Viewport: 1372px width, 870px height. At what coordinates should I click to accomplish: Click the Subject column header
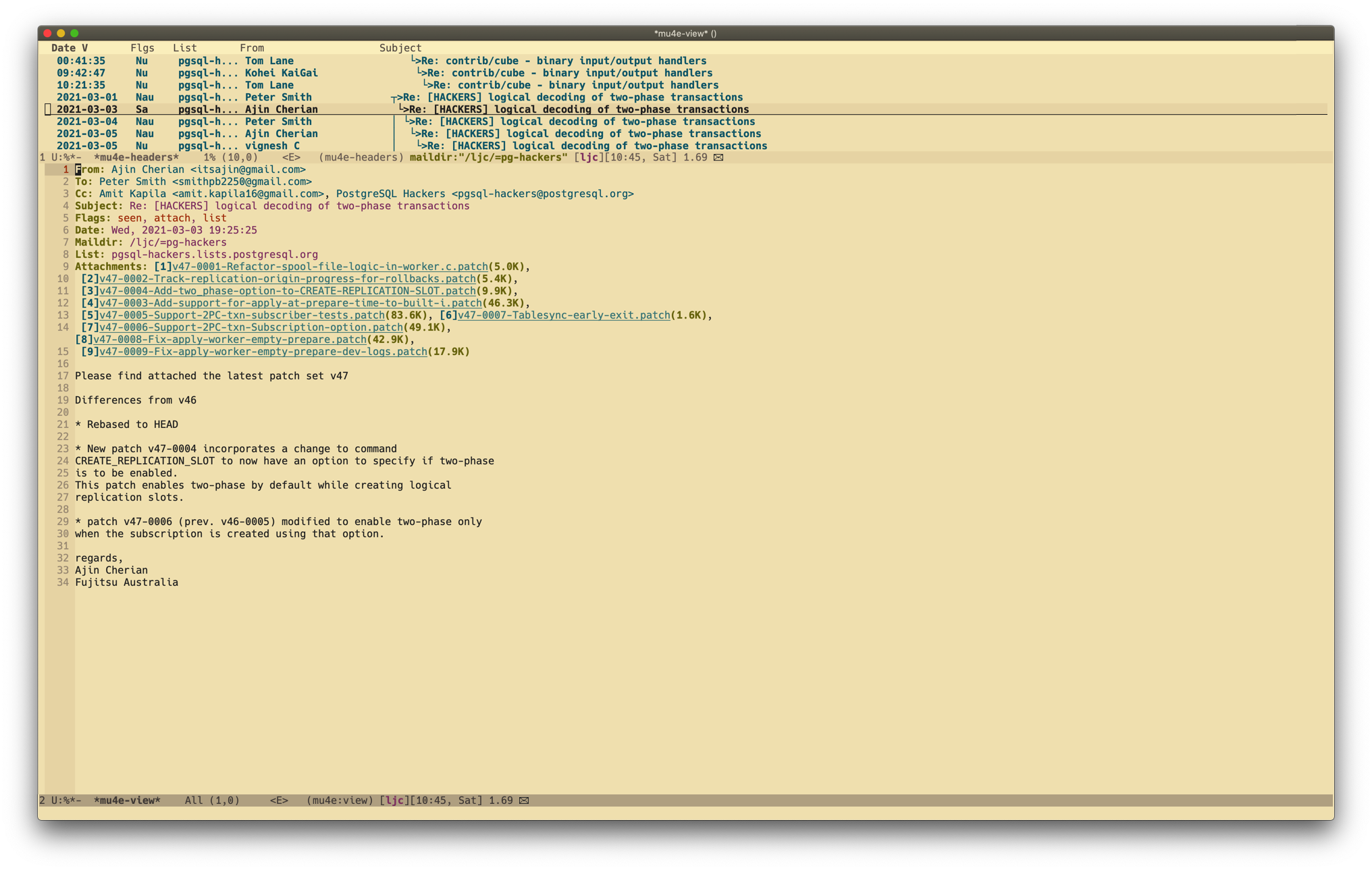[x=400, y=48]
